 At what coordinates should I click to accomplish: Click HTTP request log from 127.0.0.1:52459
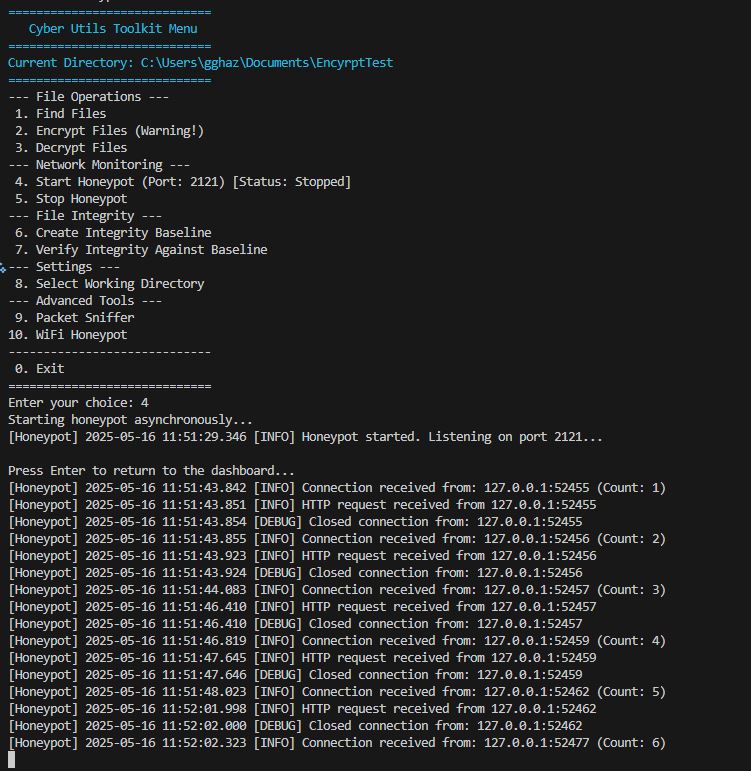pyautogui.click(x=302, y=658)
